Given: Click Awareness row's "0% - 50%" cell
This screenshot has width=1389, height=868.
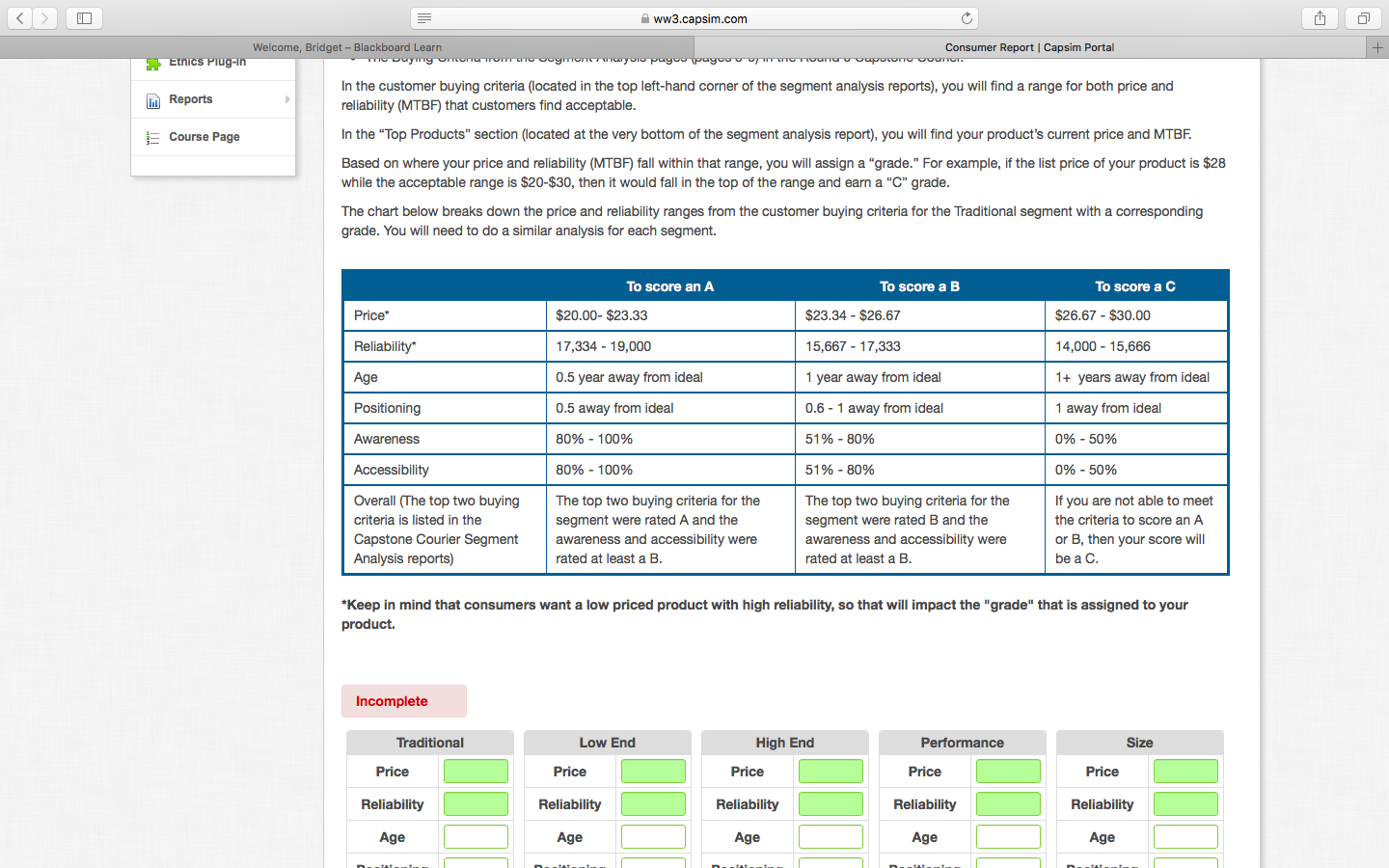Looking at the screenshot, I should 1135,439.
